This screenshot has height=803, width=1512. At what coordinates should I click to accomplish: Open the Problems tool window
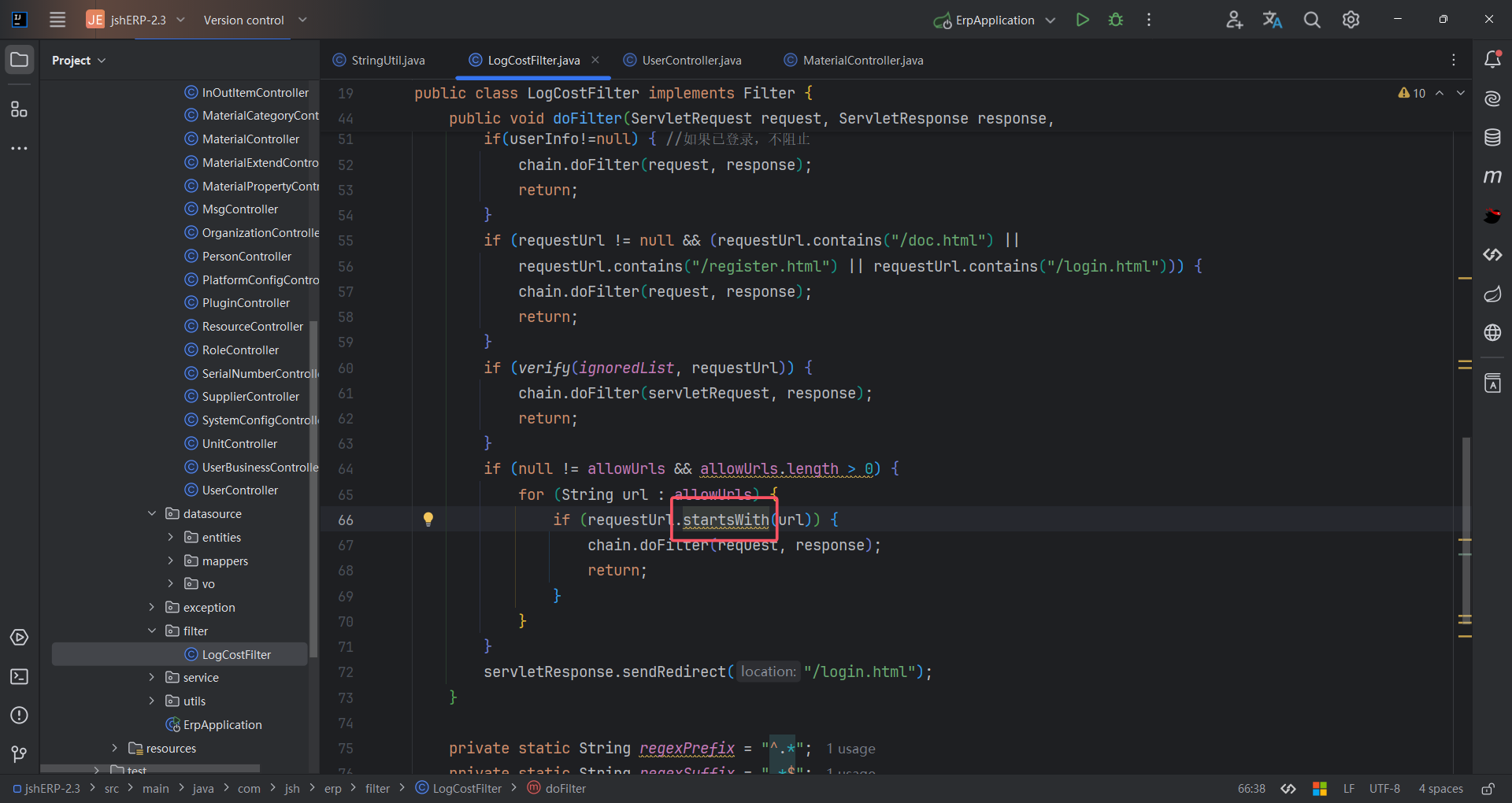20,715
